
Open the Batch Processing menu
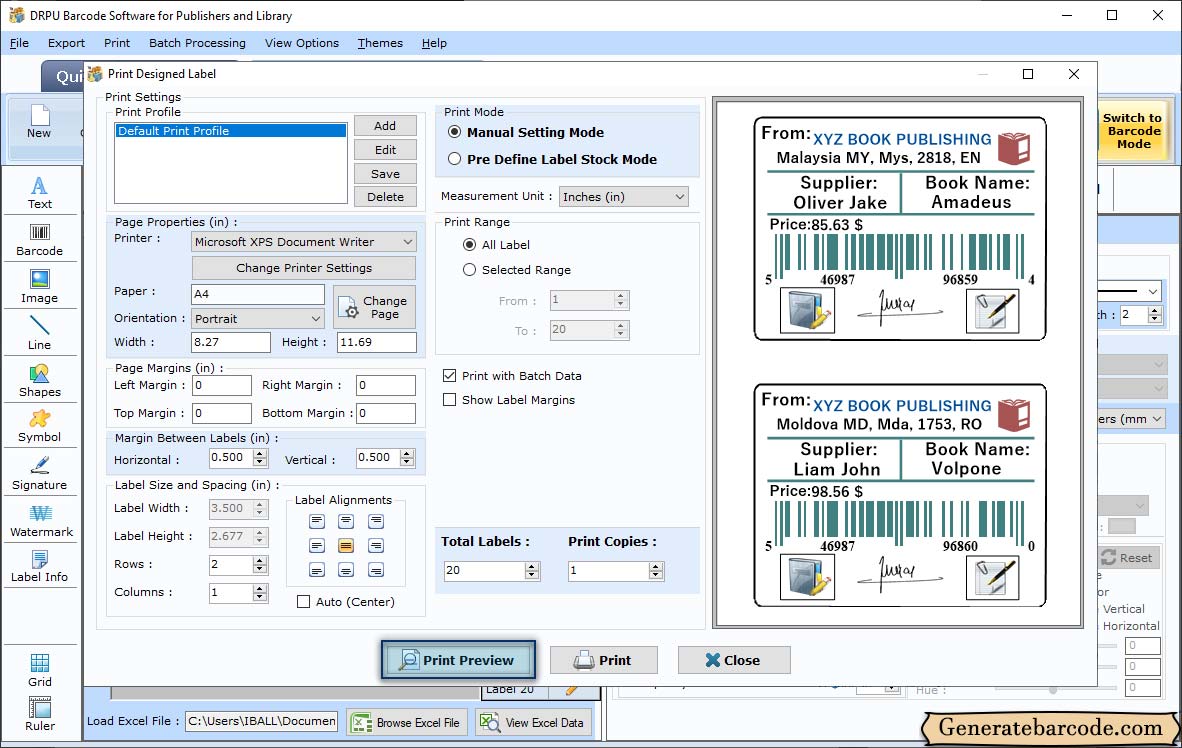(198, 43)
